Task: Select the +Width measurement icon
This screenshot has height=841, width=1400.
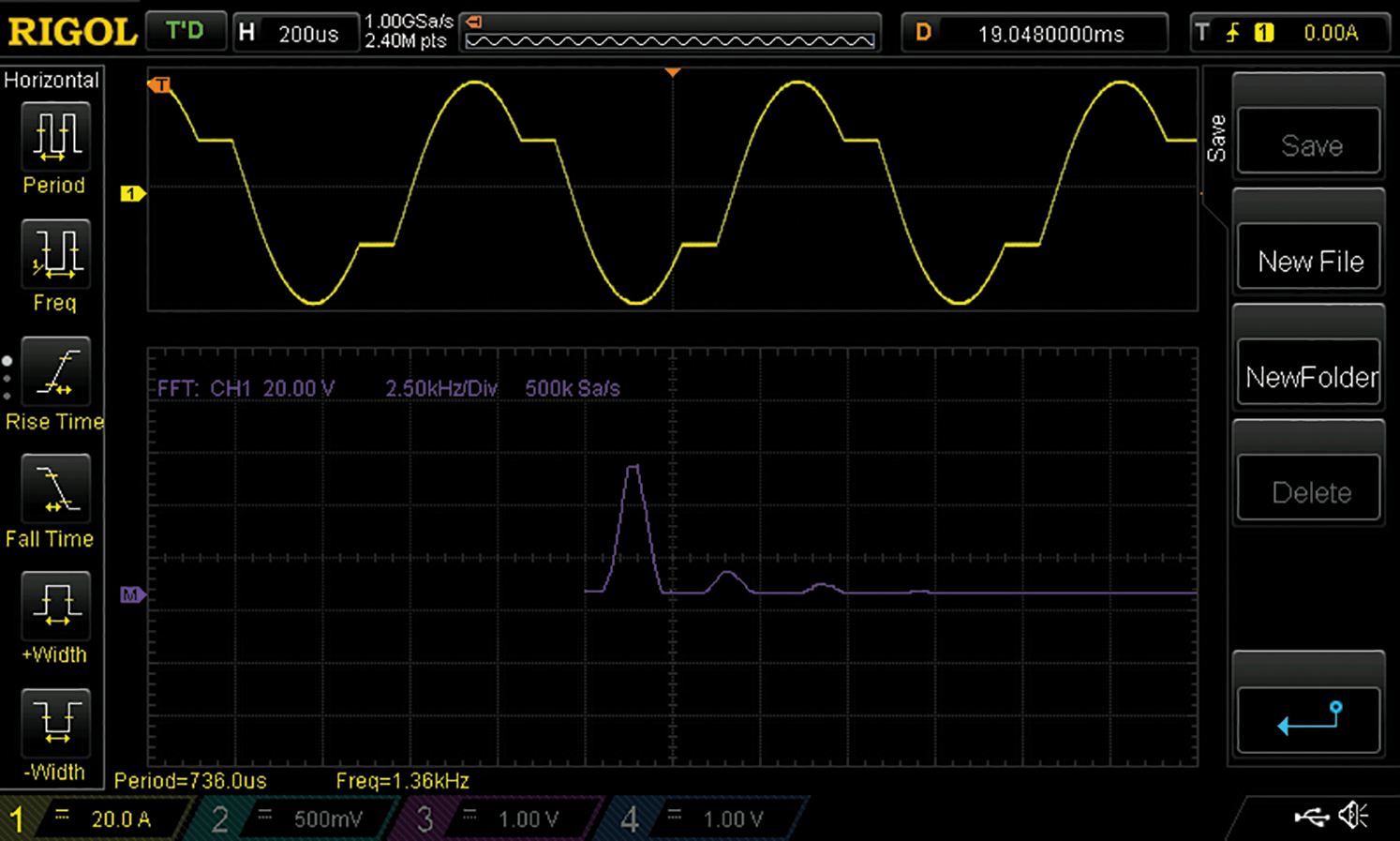Action: 55,606
